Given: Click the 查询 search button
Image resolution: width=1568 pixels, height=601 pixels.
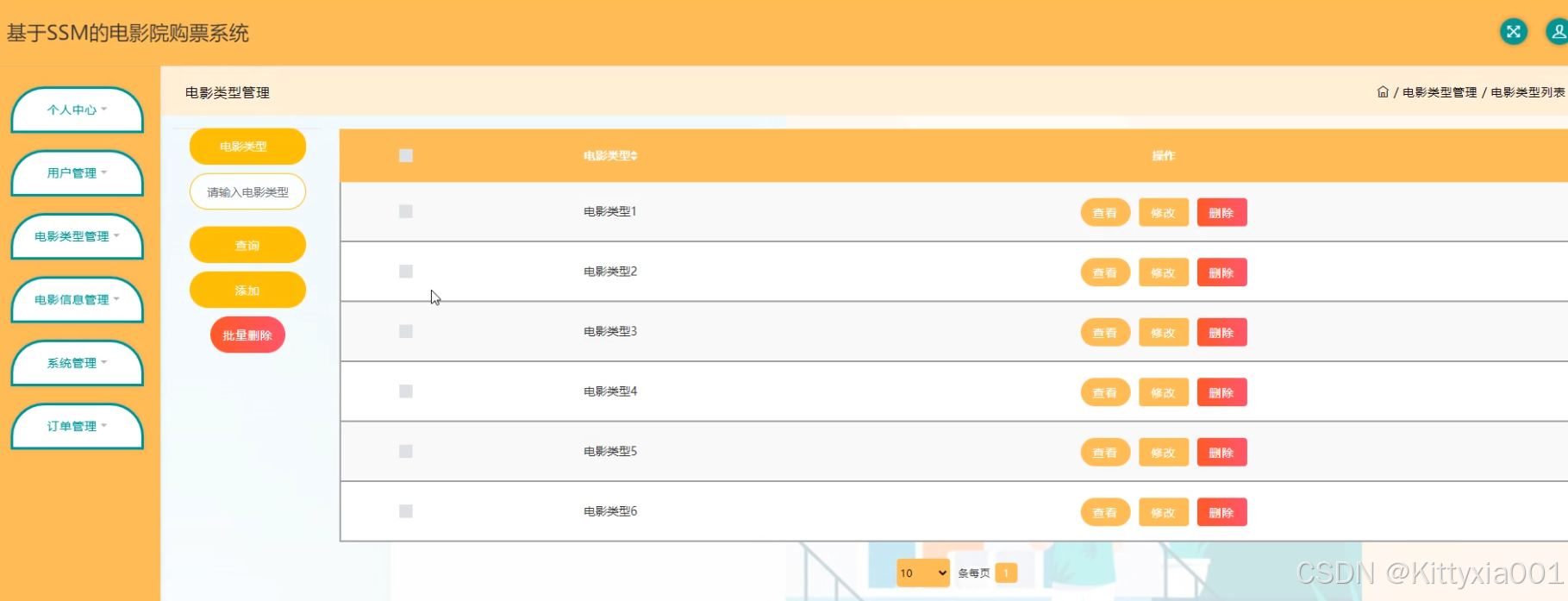Looking at the screenshot, I should coord(247,246).
